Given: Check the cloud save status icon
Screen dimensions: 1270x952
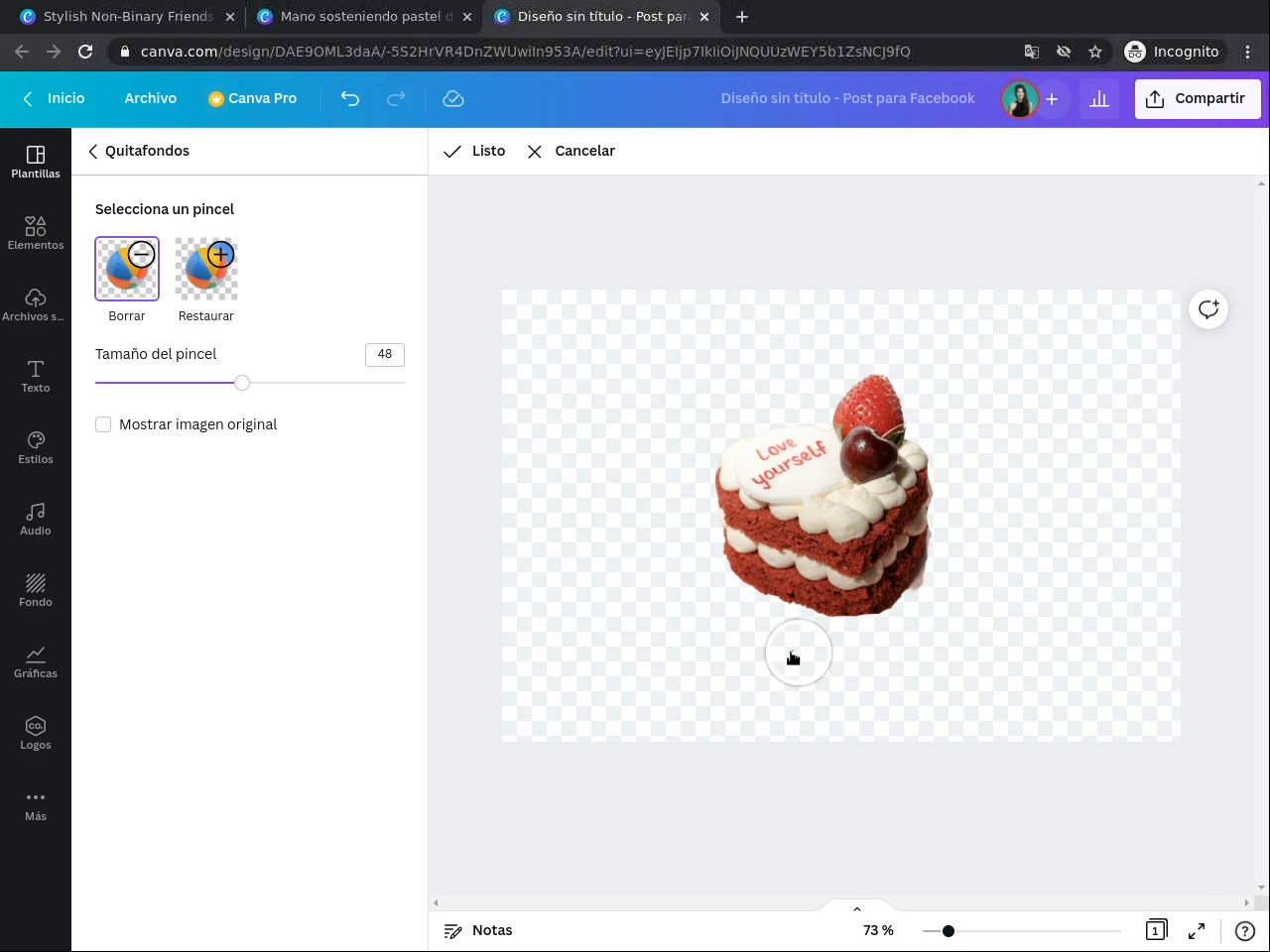Looking at the screenshot, I should tap(453, 98).
